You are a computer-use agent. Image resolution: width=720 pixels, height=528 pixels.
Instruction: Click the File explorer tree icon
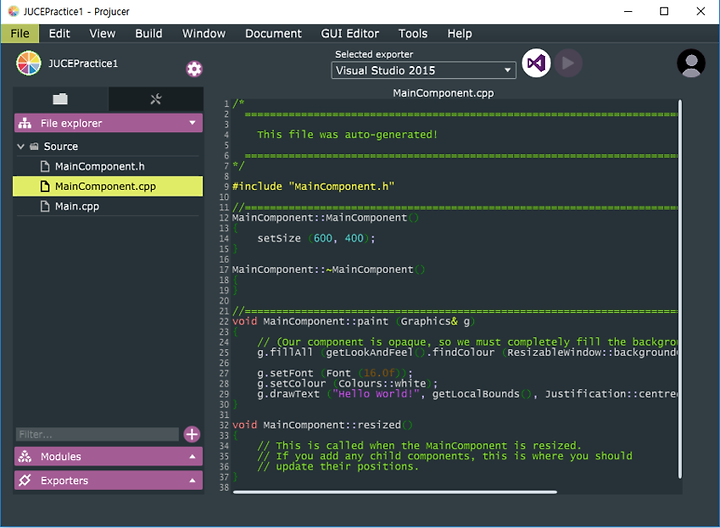point(25,123)
